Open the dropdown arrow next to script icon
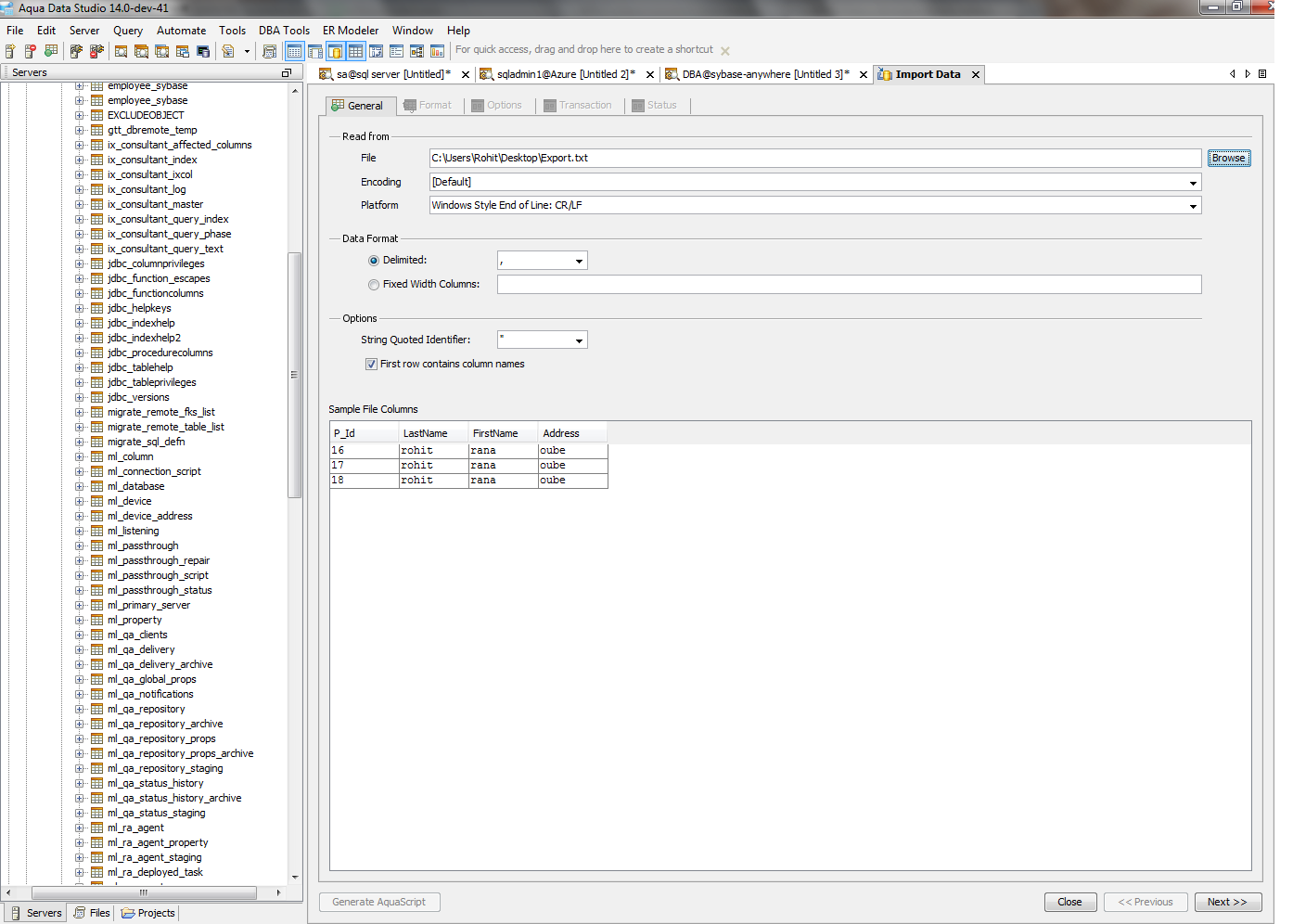1293x924 pixels. coord(247,51)
